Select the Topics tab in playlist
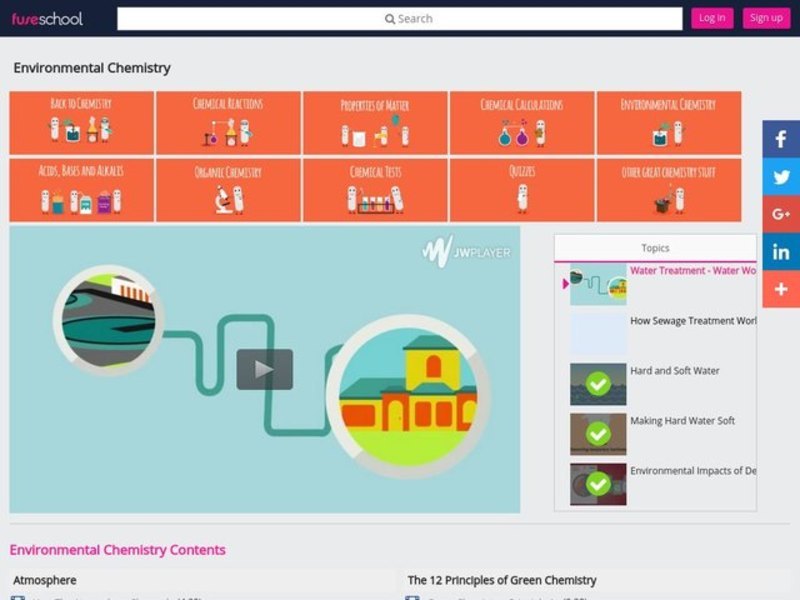800x600 pixels. coord(655,248)
